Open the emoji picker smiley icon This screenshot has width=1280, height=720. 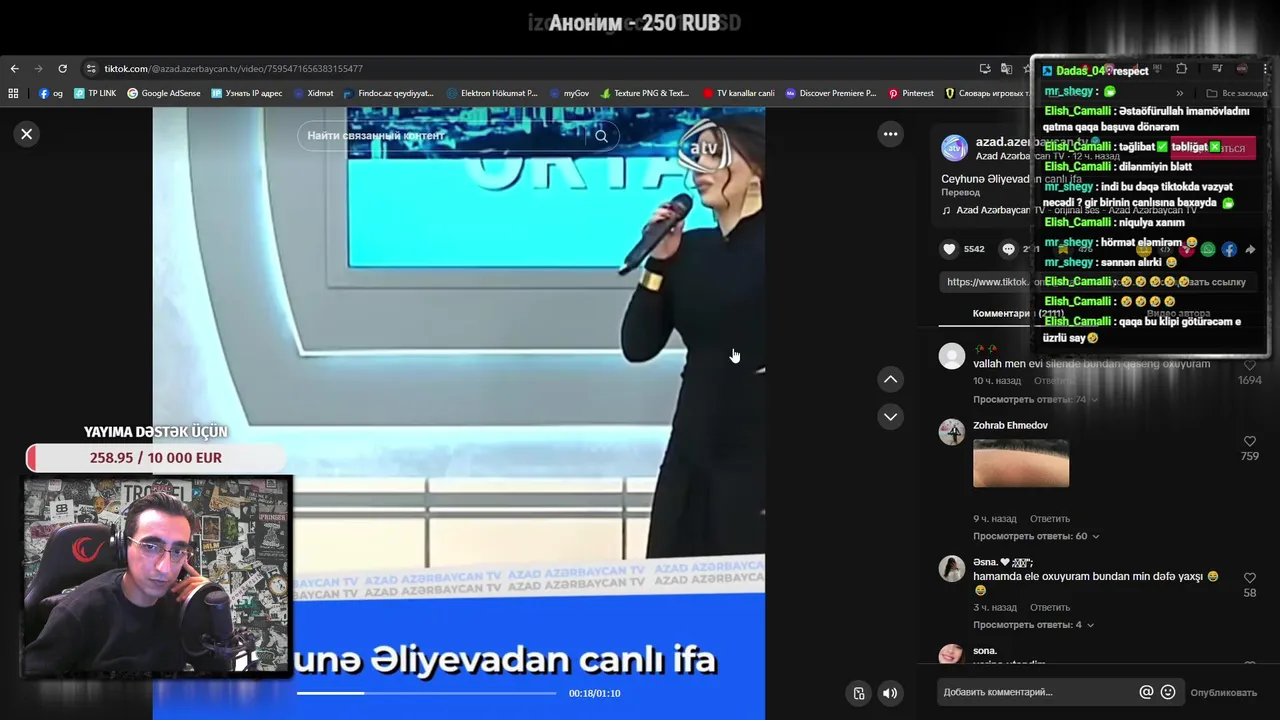[x=1168, y=692]
